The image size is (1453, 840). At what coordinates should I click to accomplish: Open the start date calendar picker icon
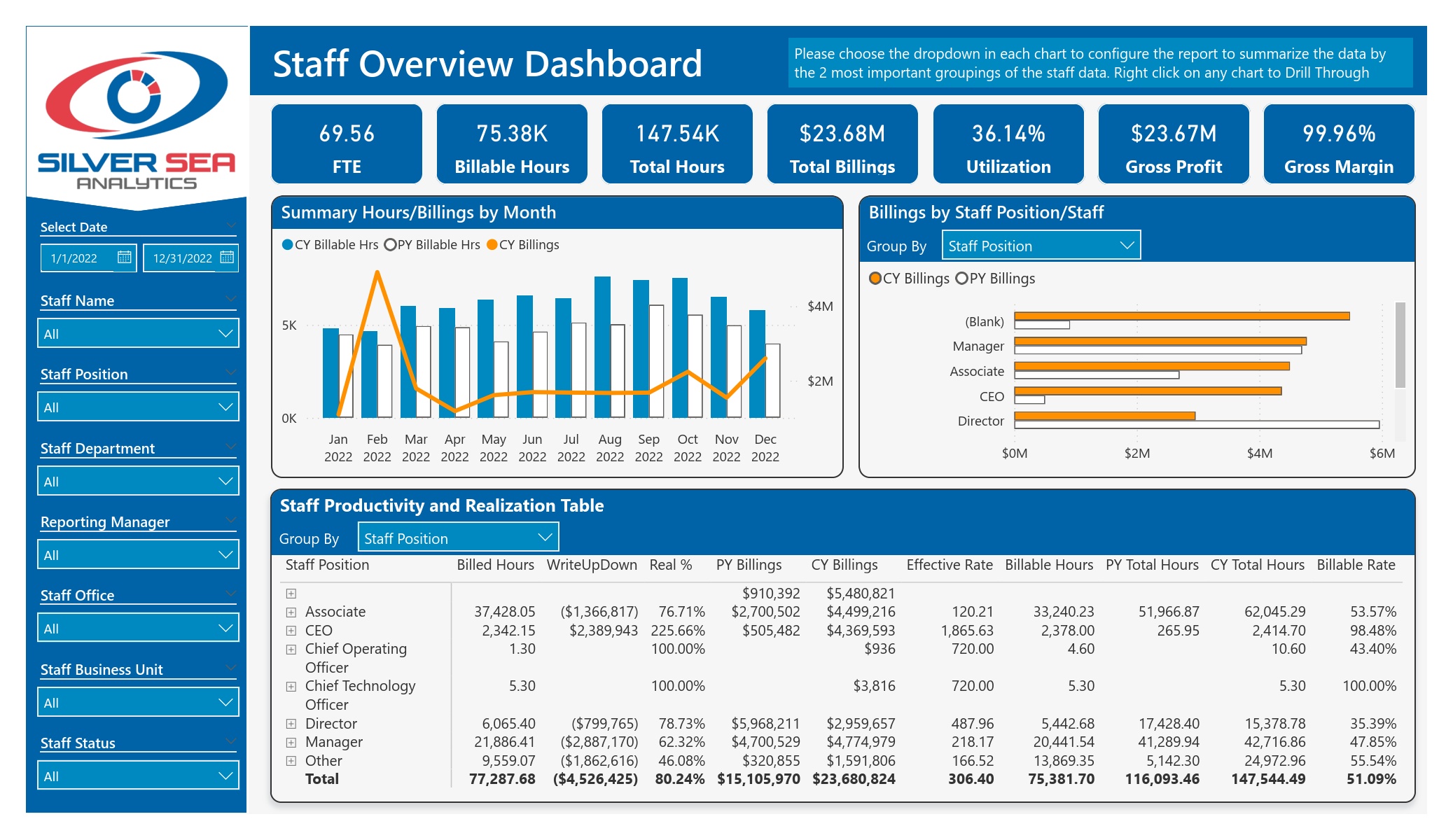point(124,257)
